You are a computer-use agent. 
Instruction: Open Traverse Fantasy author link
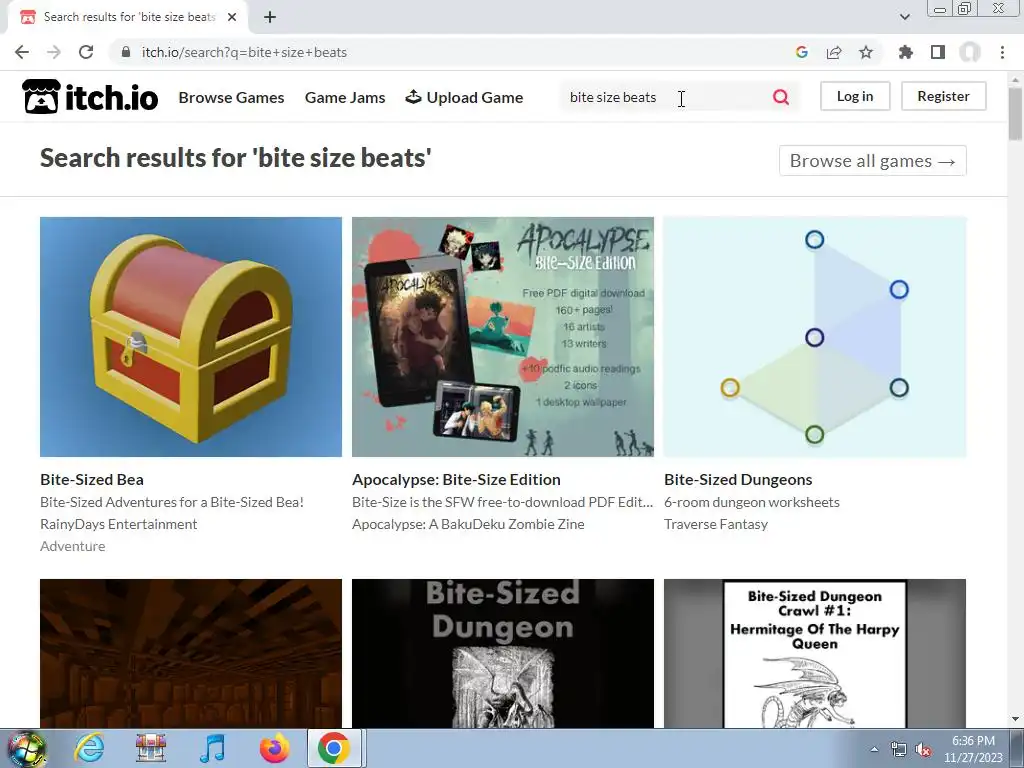pos(716,524)
